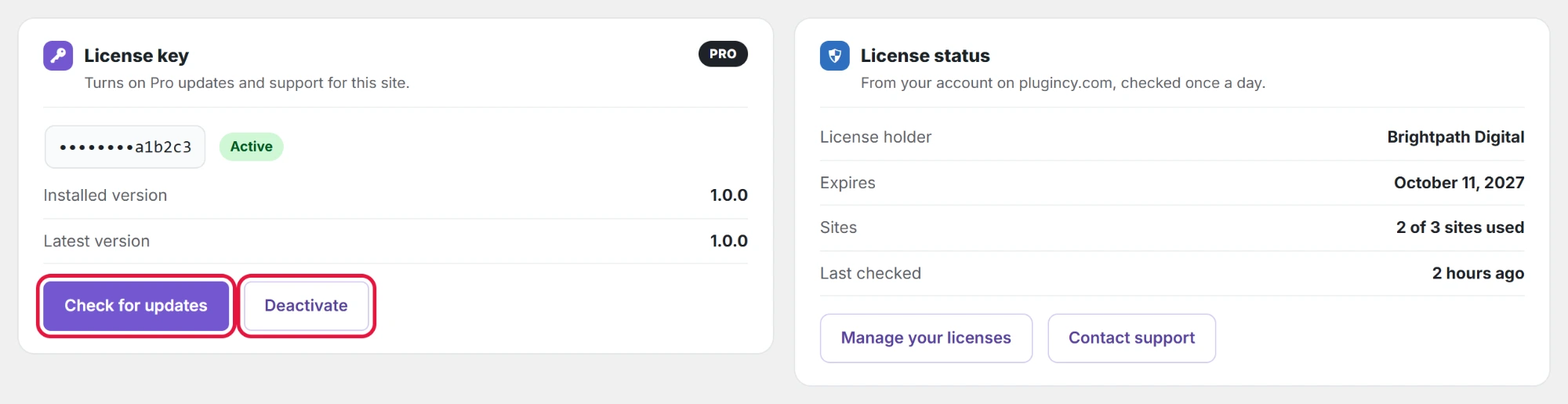Click the License status heading

(x=925, y=56)
